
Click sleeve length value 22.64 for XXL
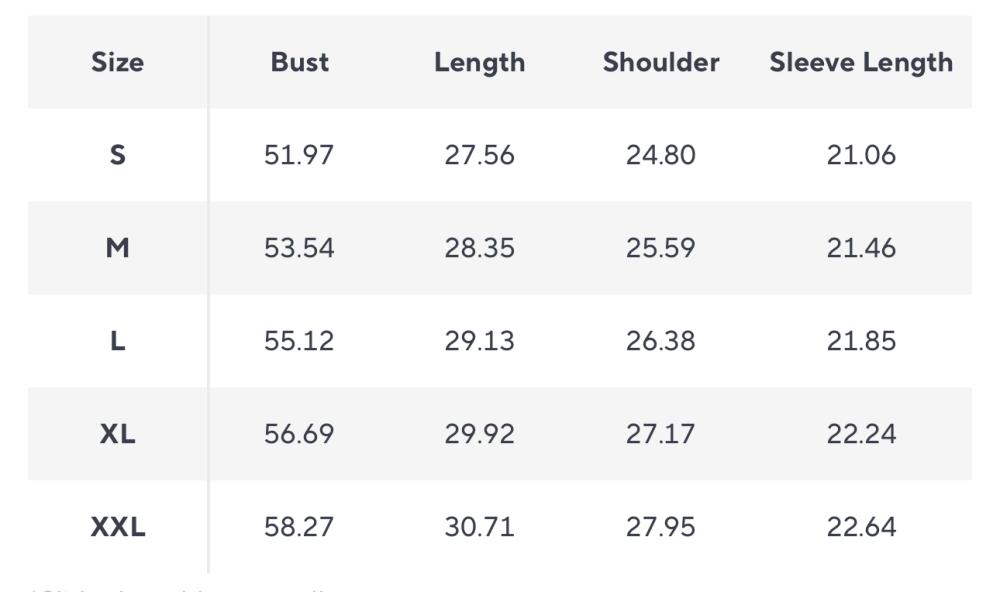[x=861, y=527]
